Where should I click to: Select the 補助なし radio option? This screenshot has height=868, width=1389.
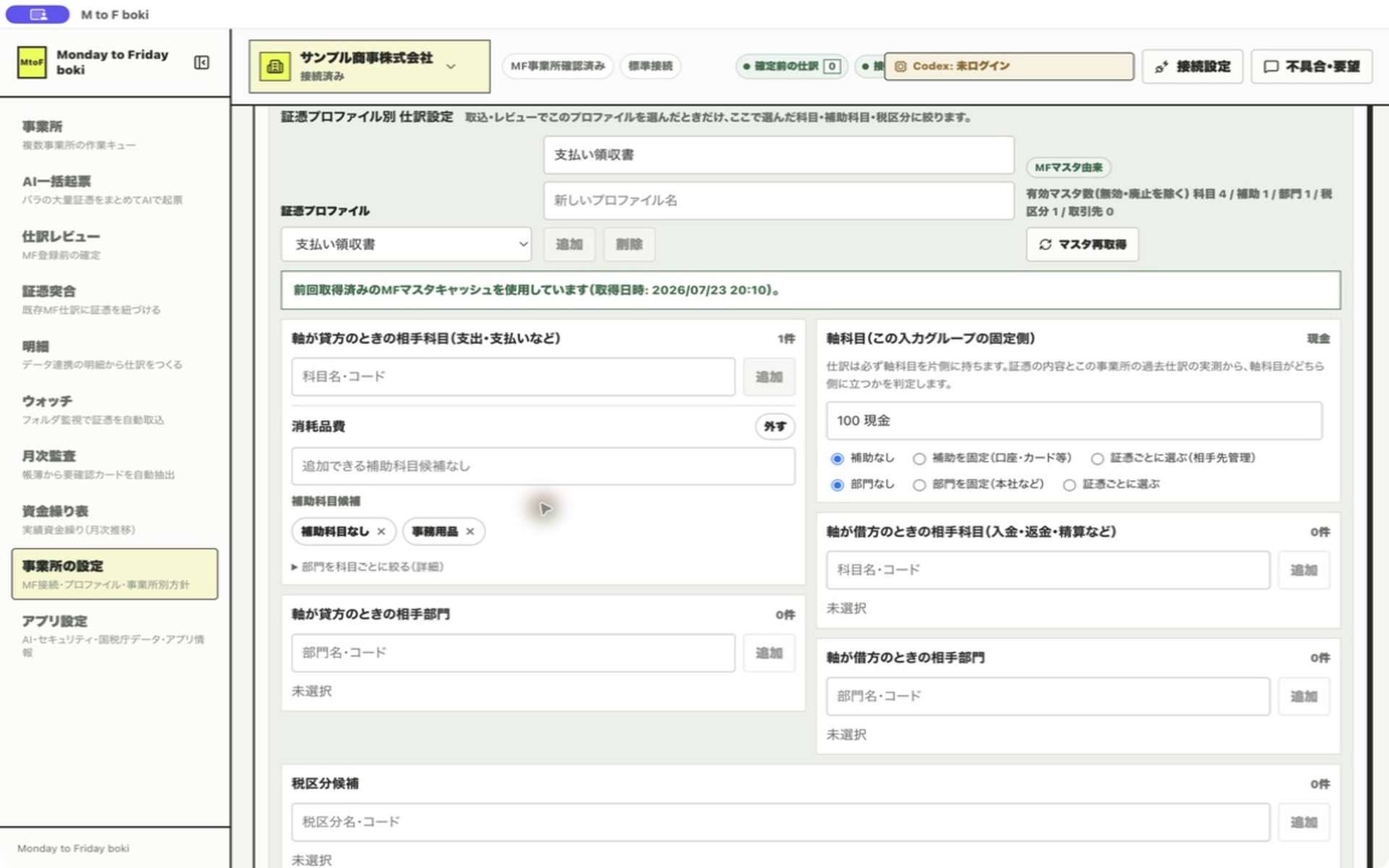coord(838,459)
